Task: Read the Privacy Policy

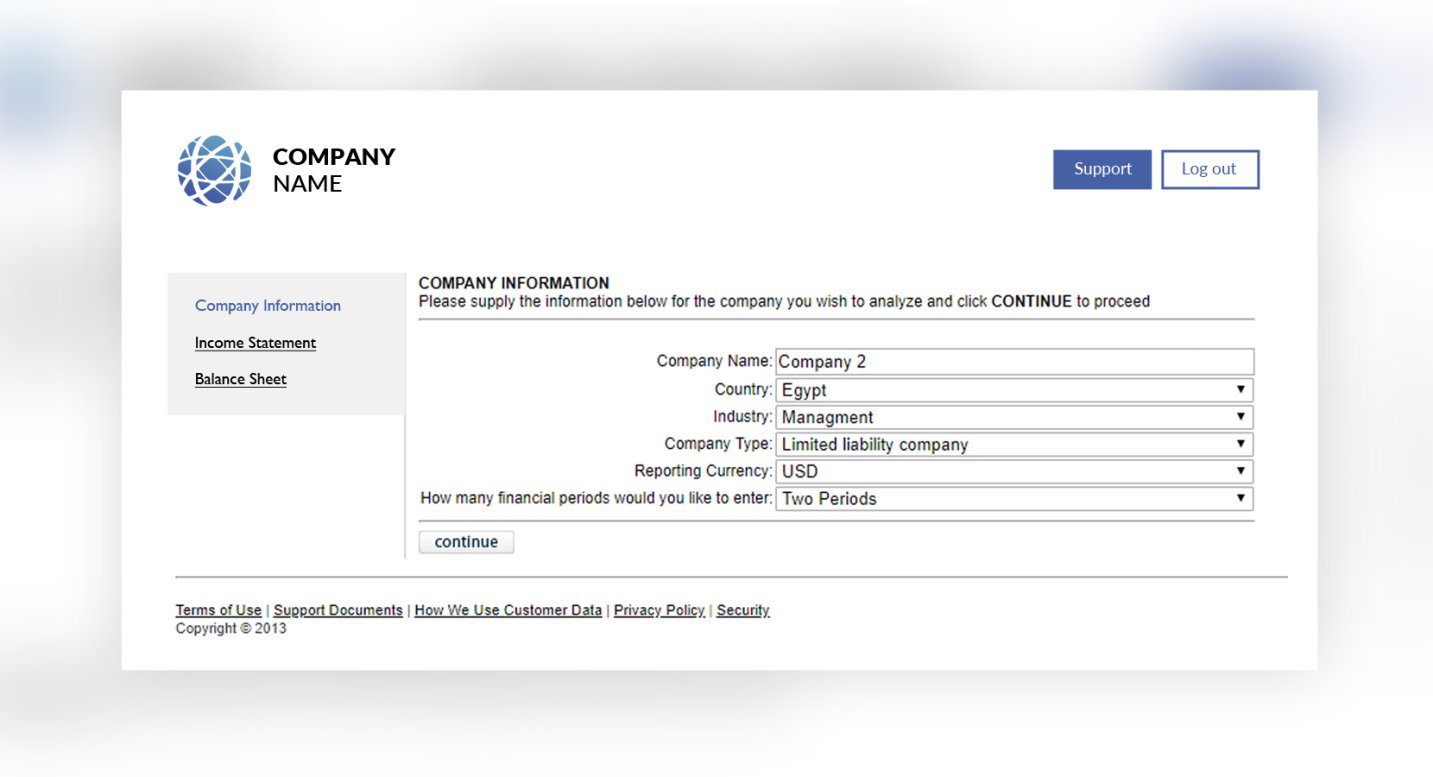Action: (x=659, y=610)
